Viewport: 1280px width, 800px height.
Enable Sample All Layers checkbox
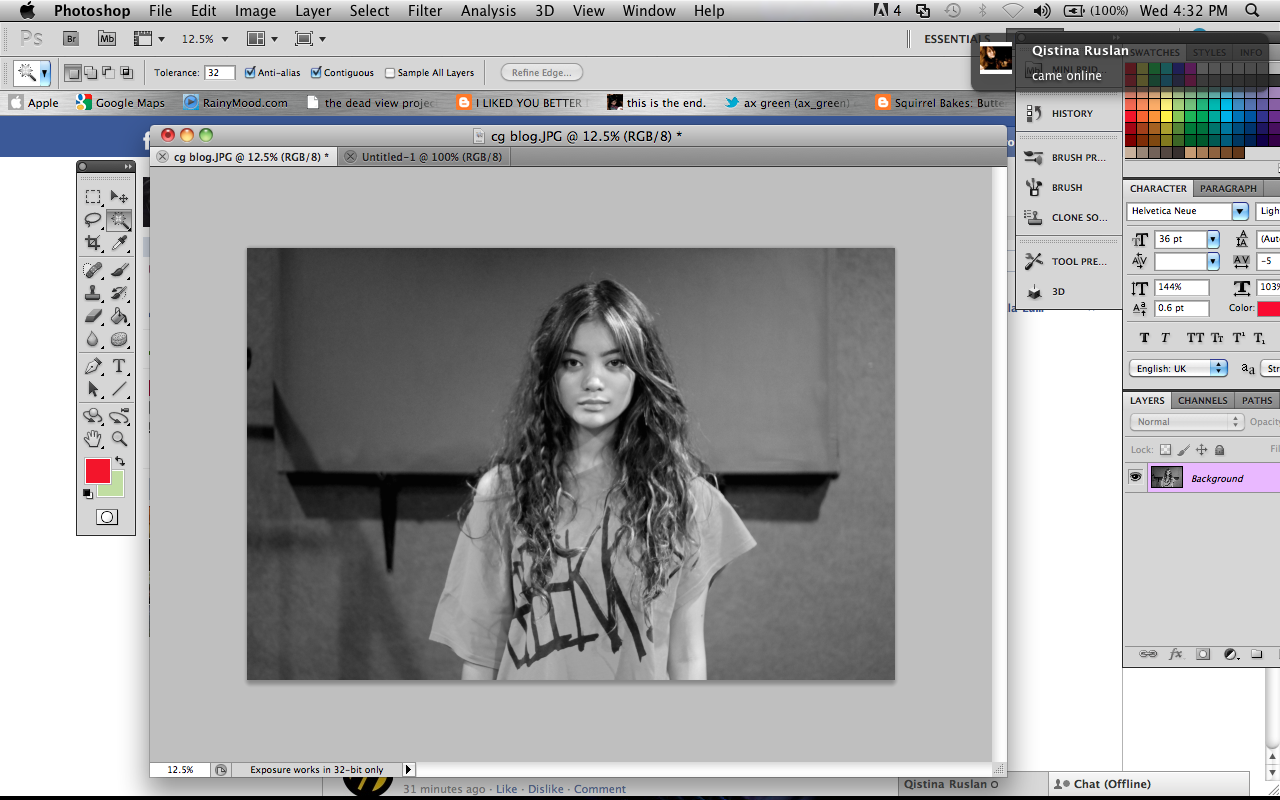pos(390,73)
